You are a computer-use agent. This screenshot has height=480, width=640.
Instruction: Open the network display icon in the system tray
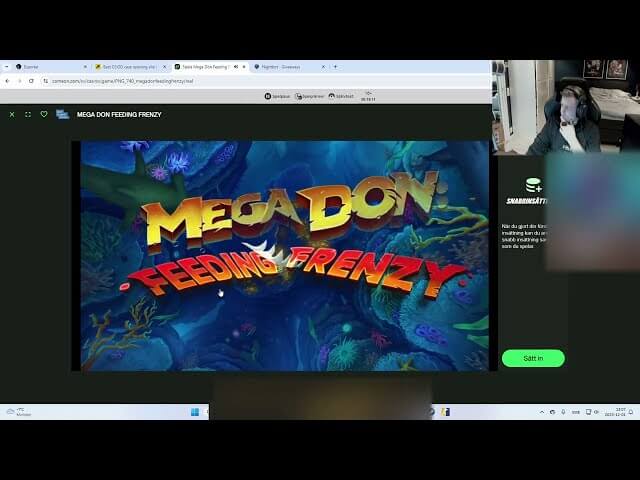[589, 412]
